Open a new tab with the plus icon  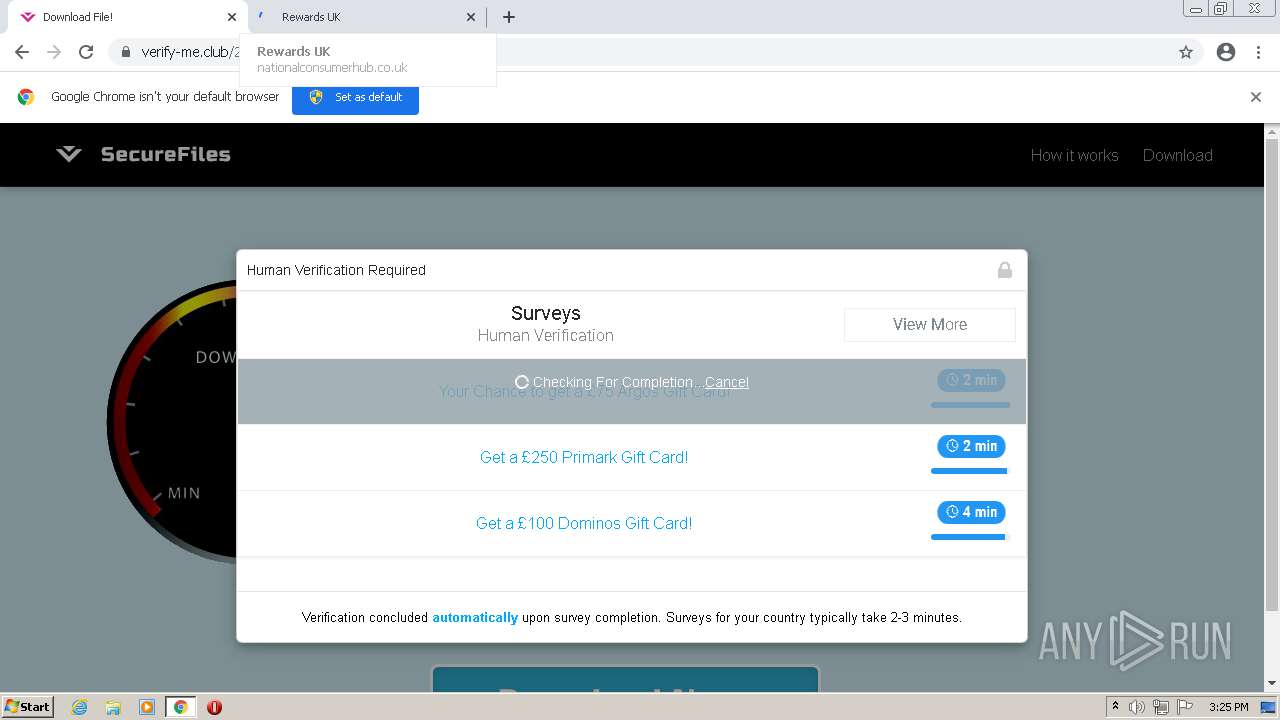[509, 17]
